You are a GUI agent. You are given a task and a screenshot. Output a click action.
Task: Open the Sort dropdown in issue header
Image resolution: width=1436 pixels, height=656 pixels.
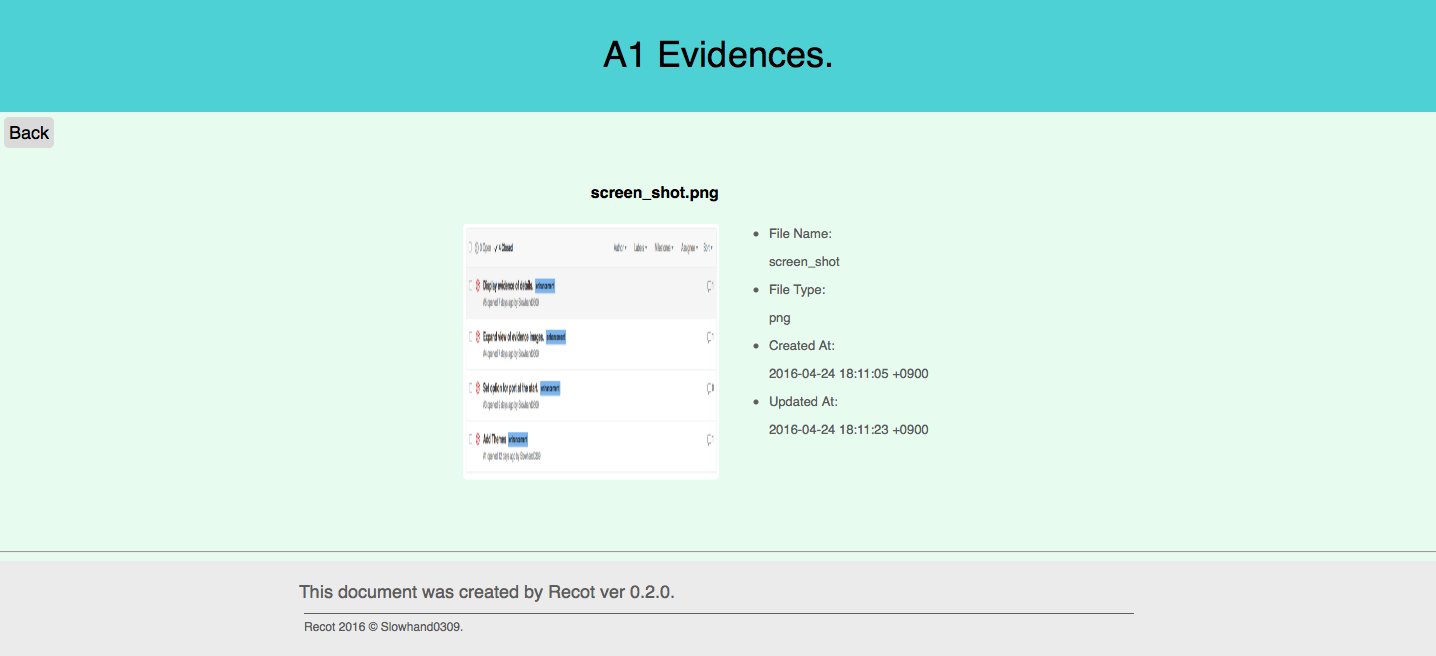click(708, 248)
